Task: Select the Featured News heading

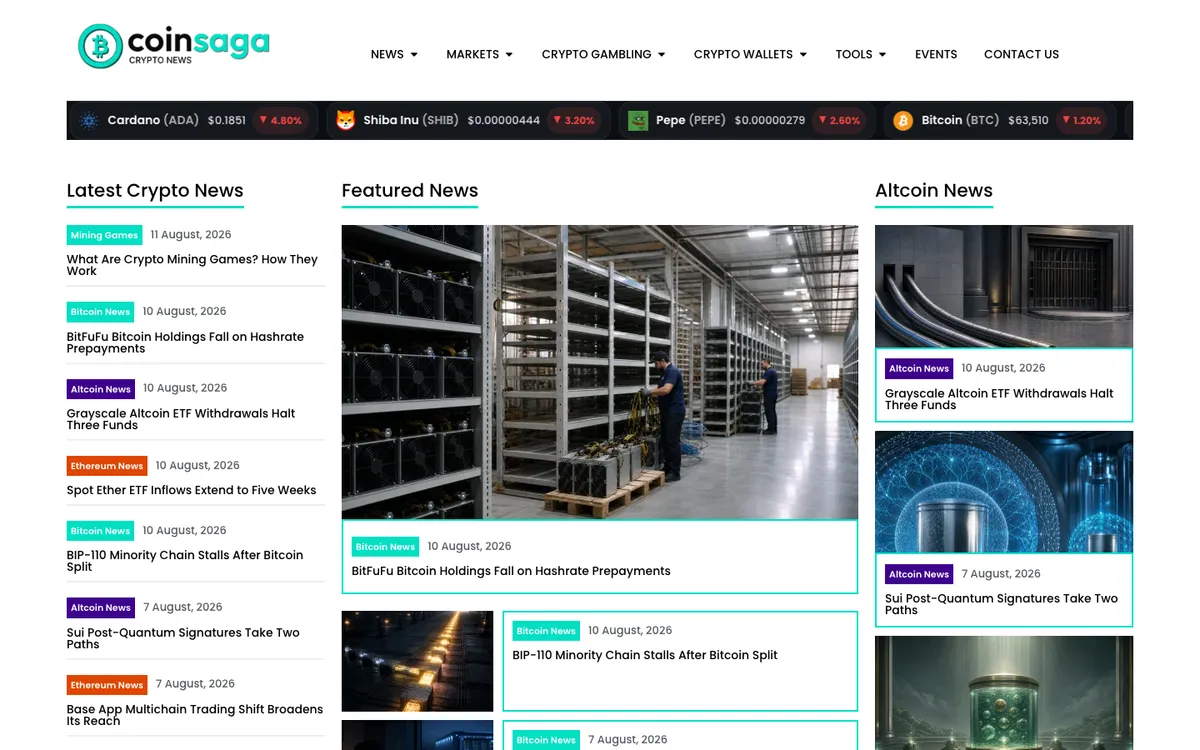Action: point(410,190)
